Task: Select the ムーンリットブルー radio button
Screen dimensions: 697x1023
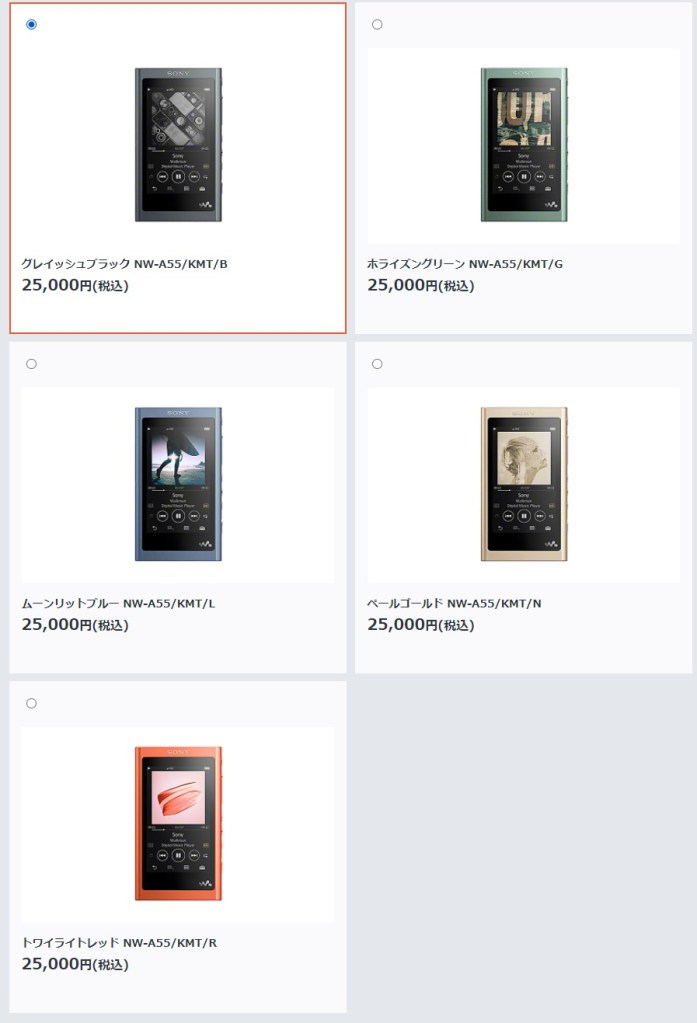Action: click(x=31, y=364)
